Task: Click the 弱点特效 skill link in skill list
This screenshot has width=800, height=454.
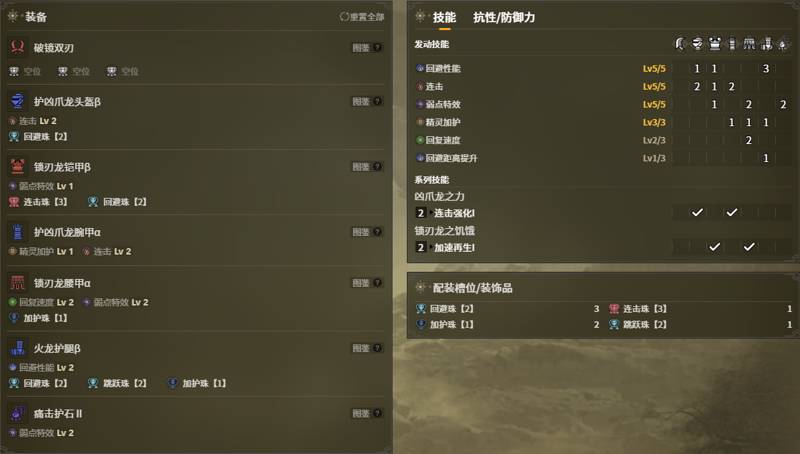Action: click(x=443, y=104)
